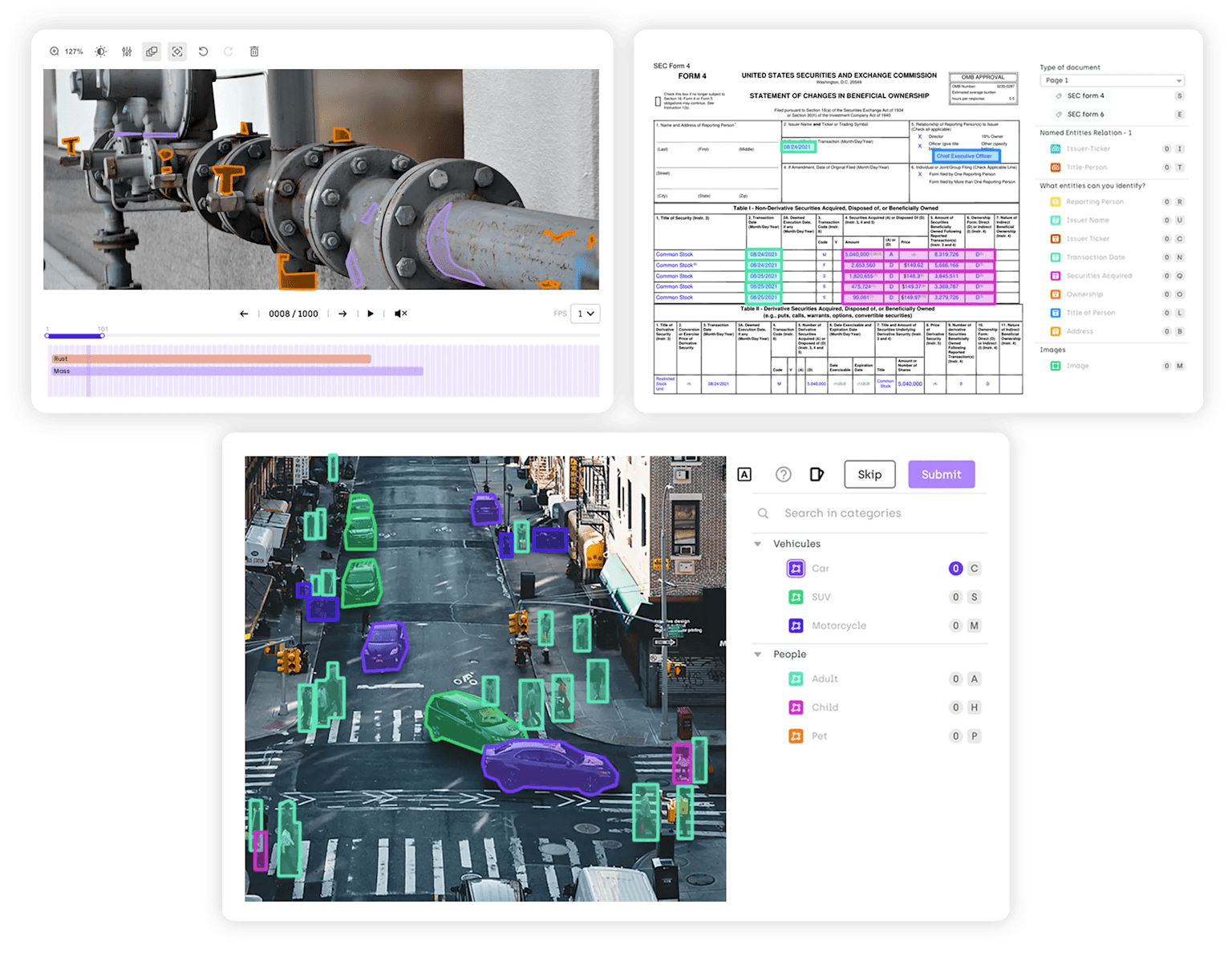The width and height of the screenshot is (1232, 953).
Task: Delete the selected annotation with the trash icon
Action: 254,51
